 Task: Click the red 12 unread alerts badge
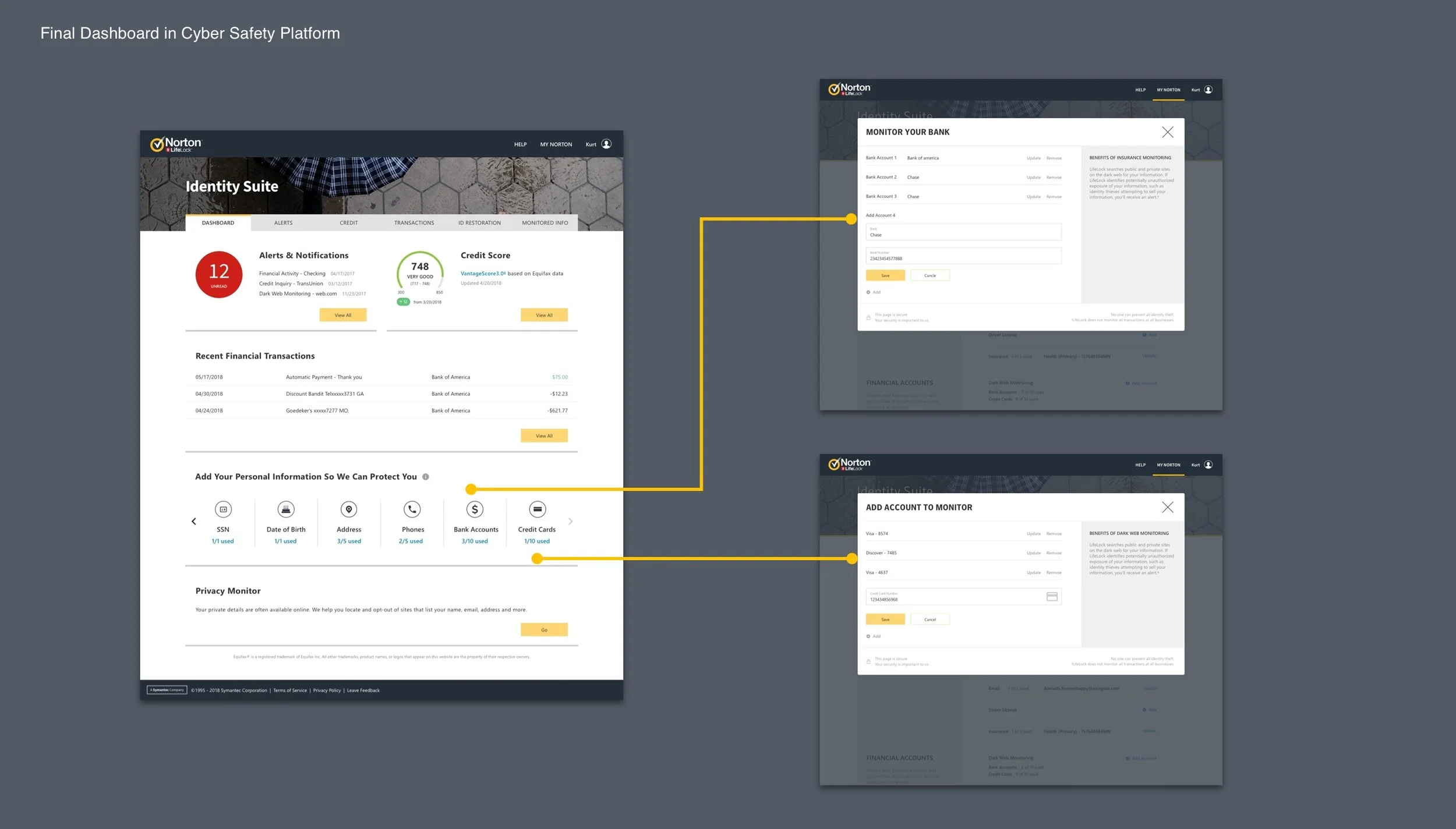coord(219,275)
